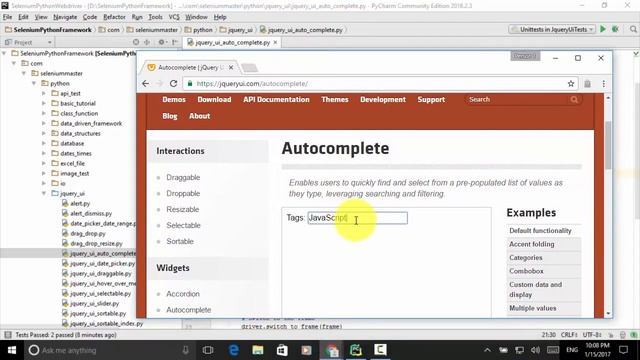The width and height of the screenshot is (640, 360).
Task: Click the search magnifier icon on jQuery site
Action: (574, 100)
